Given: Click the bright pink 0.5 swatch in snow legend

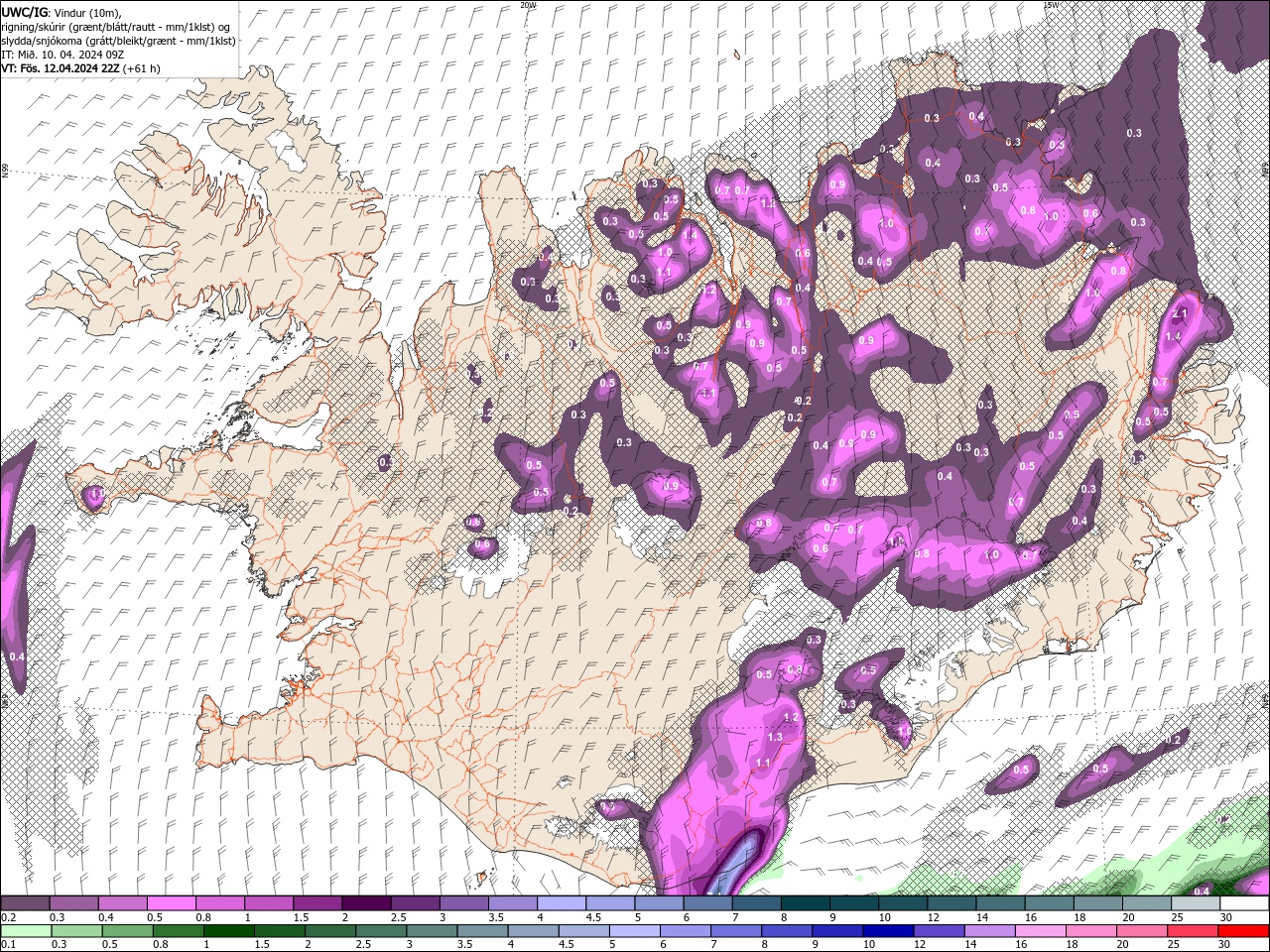Looking at the screenshot, I should (171, 904).
